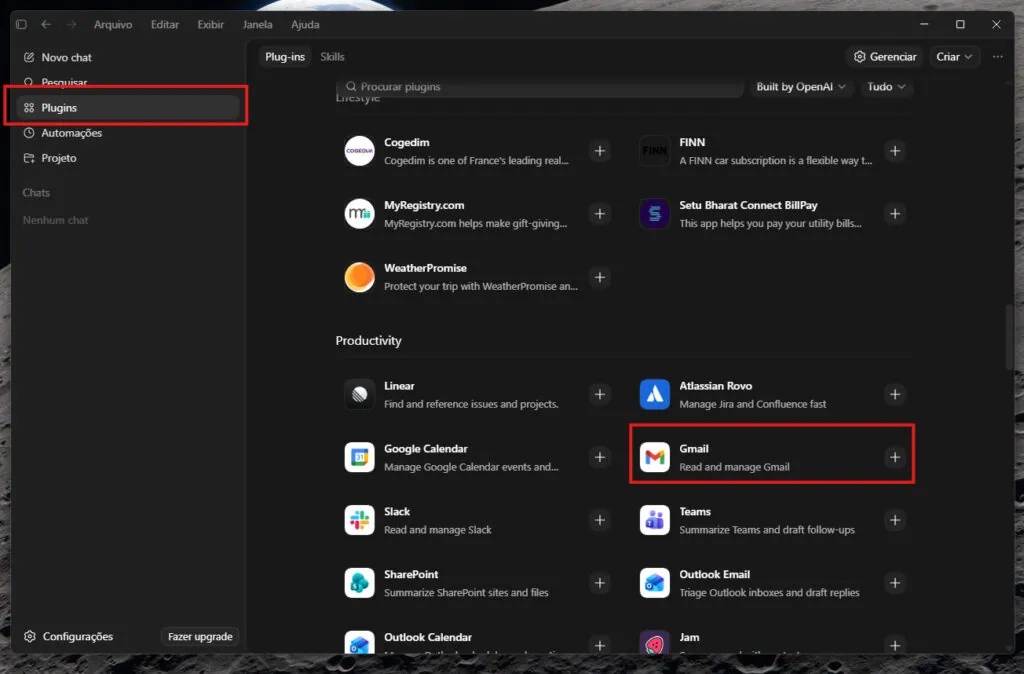Click the Gerenciar button

click(x=885, y=57)
